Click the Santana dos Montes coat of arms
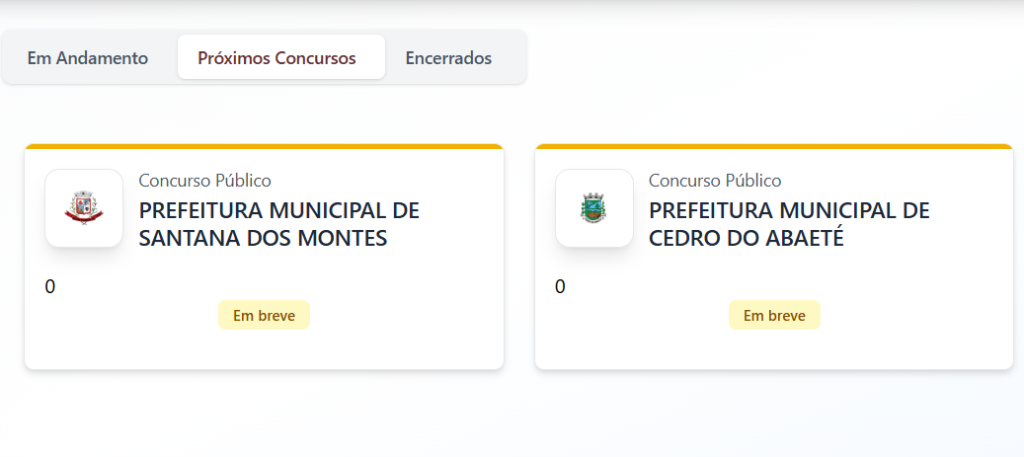Viewport: 1024px width, 457px height. pyautogui.click(x=84, y=208)
